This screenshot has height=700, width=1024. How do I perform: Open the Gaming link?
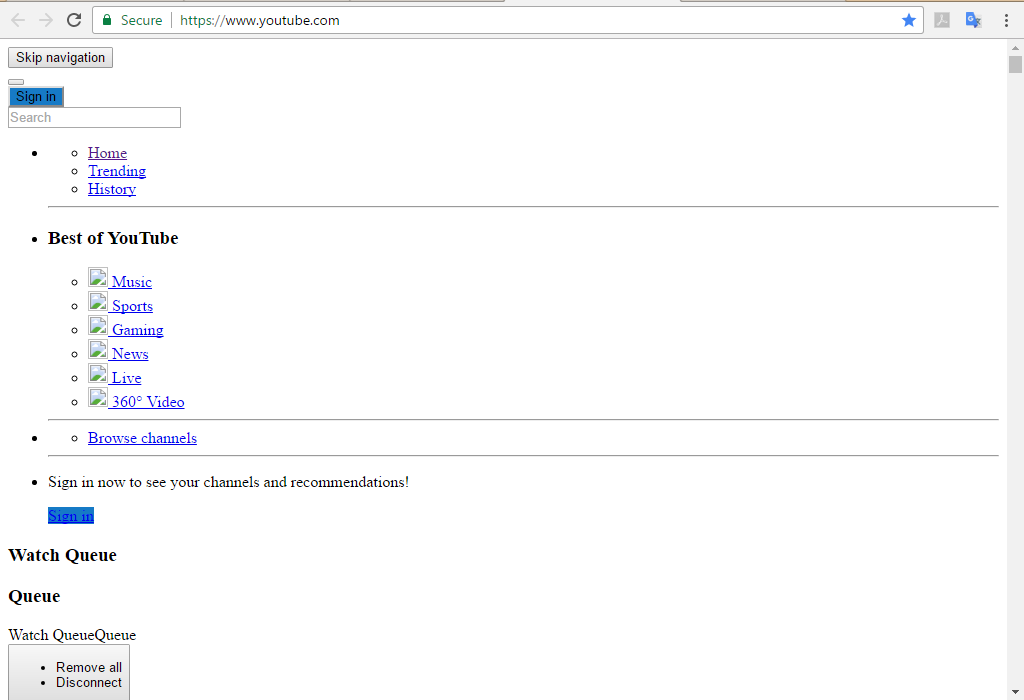[x=137, y=330]
